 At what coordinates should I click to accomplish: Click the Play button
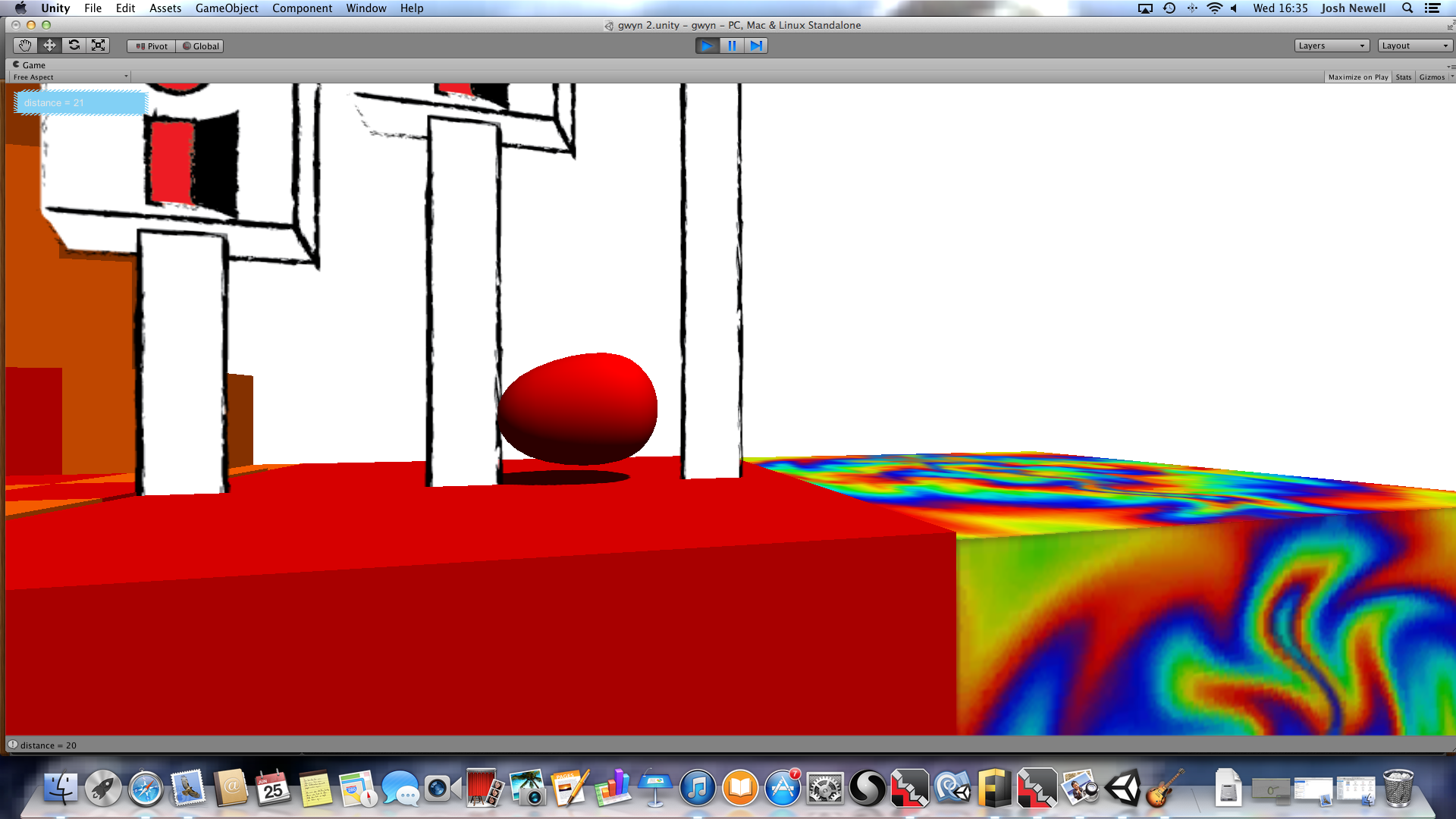707,45
